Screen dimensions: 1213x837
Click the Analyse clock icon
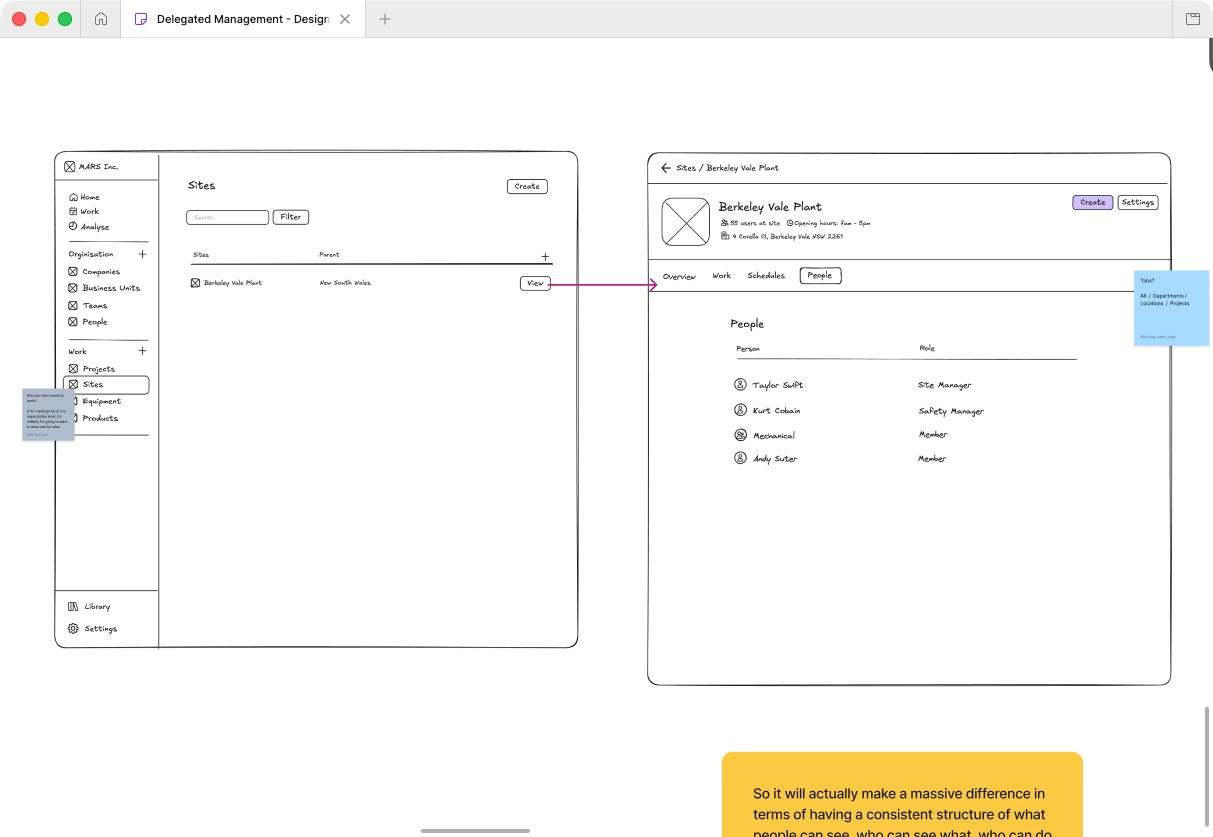coord(73,227)
